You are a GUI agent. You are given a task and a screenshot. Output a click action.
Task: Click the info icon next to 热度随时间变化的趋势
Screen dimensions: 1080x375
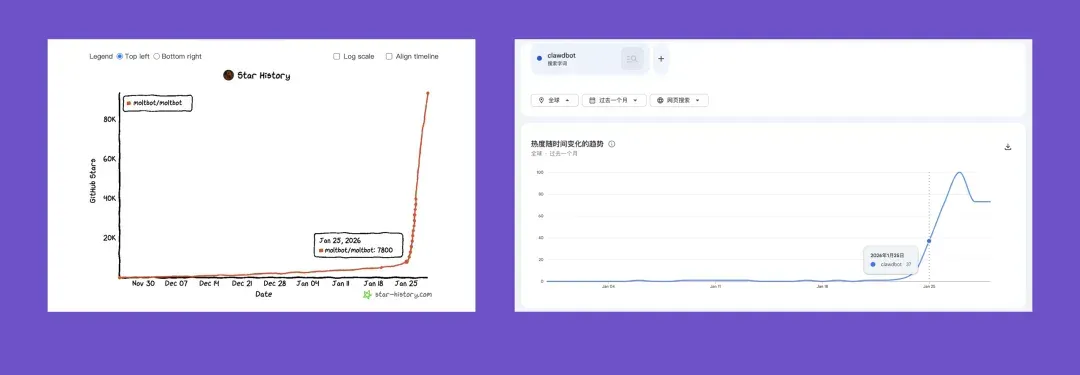pyautogui.click(x=612, y=144)
